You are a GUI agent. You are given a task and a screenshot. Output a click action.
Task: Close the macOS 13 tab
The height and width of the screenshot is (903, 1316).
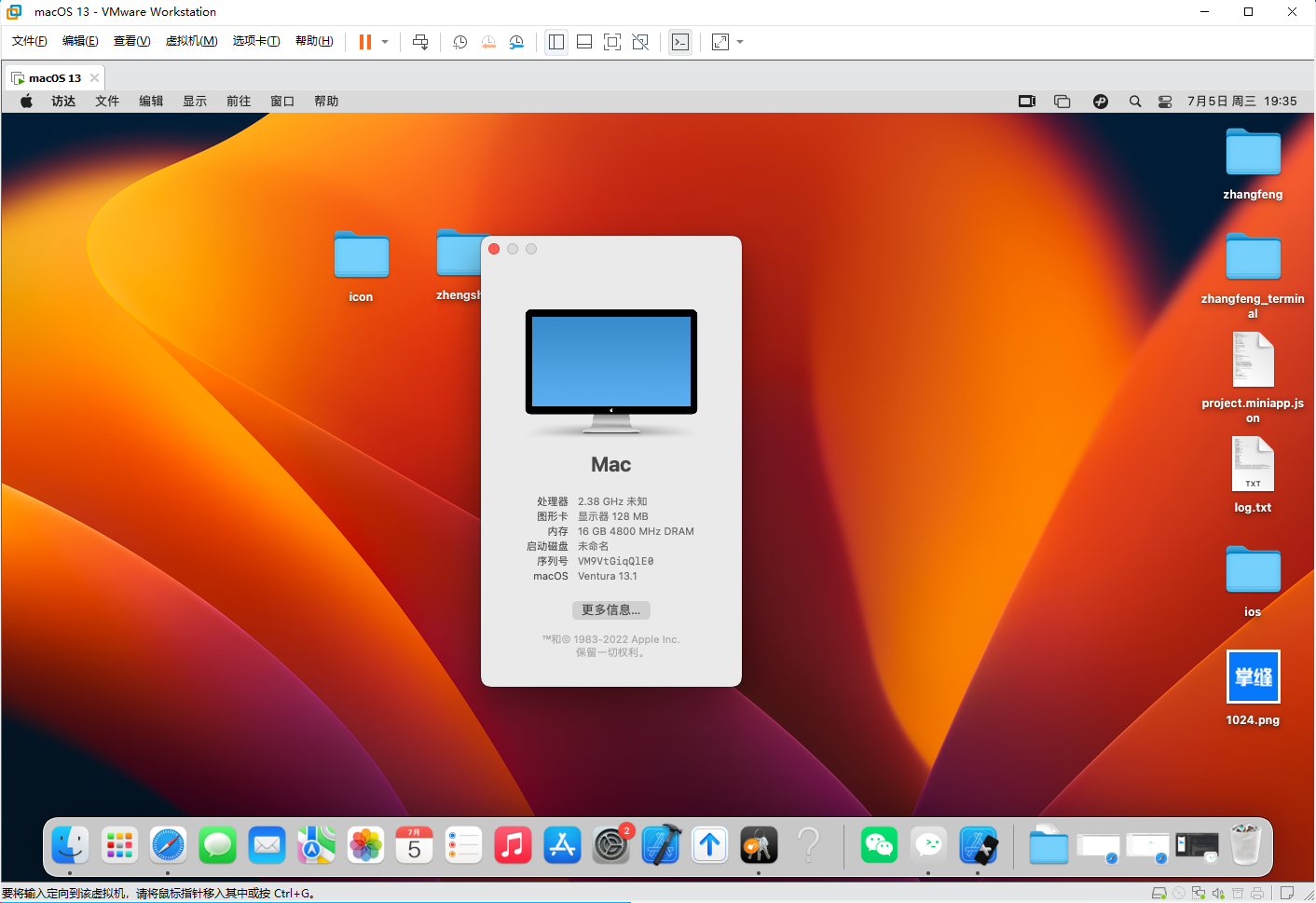click(x=94, y=78)
